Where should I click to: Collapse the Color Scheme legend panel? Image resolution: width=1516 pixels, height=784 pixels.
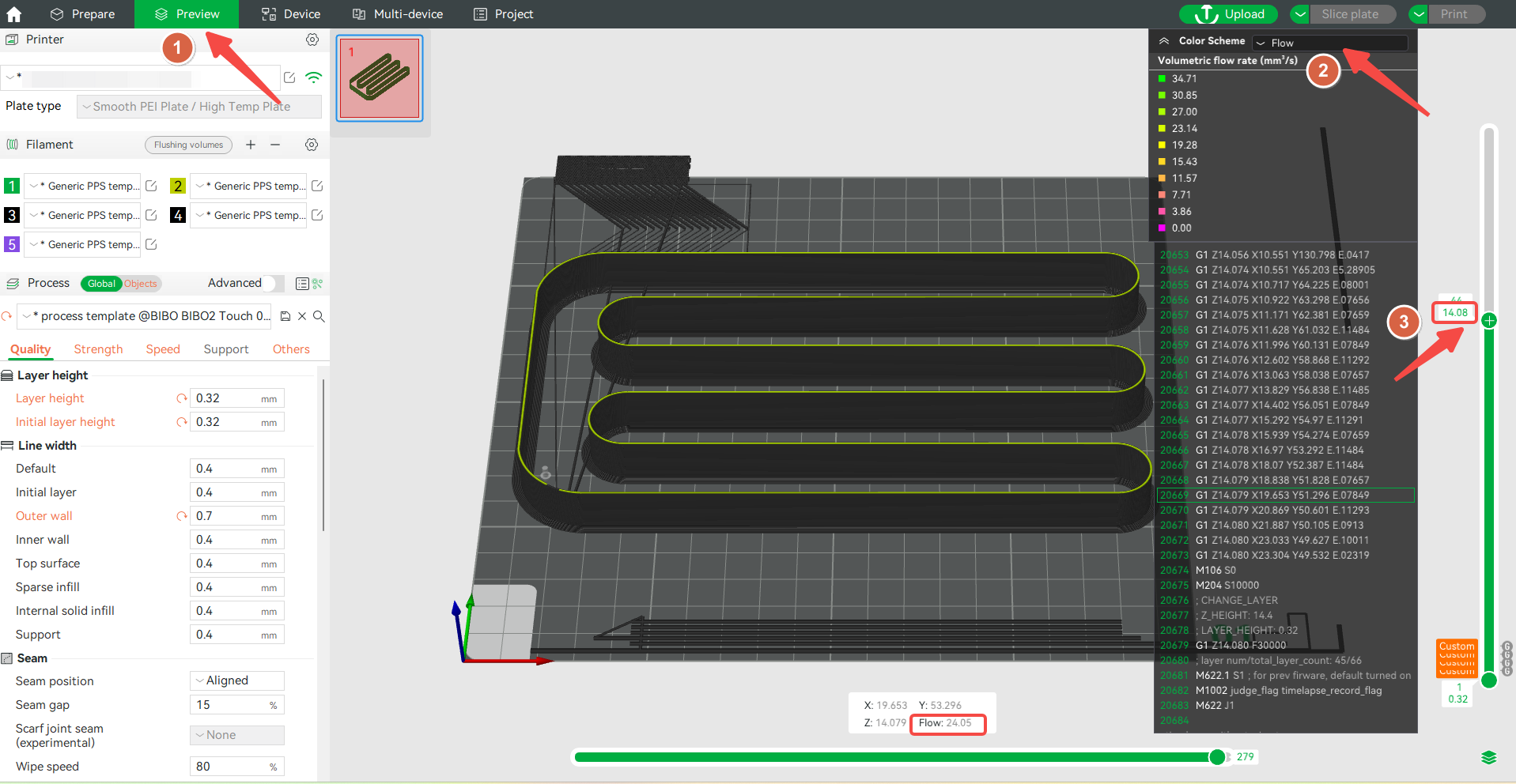point(1164,41)
